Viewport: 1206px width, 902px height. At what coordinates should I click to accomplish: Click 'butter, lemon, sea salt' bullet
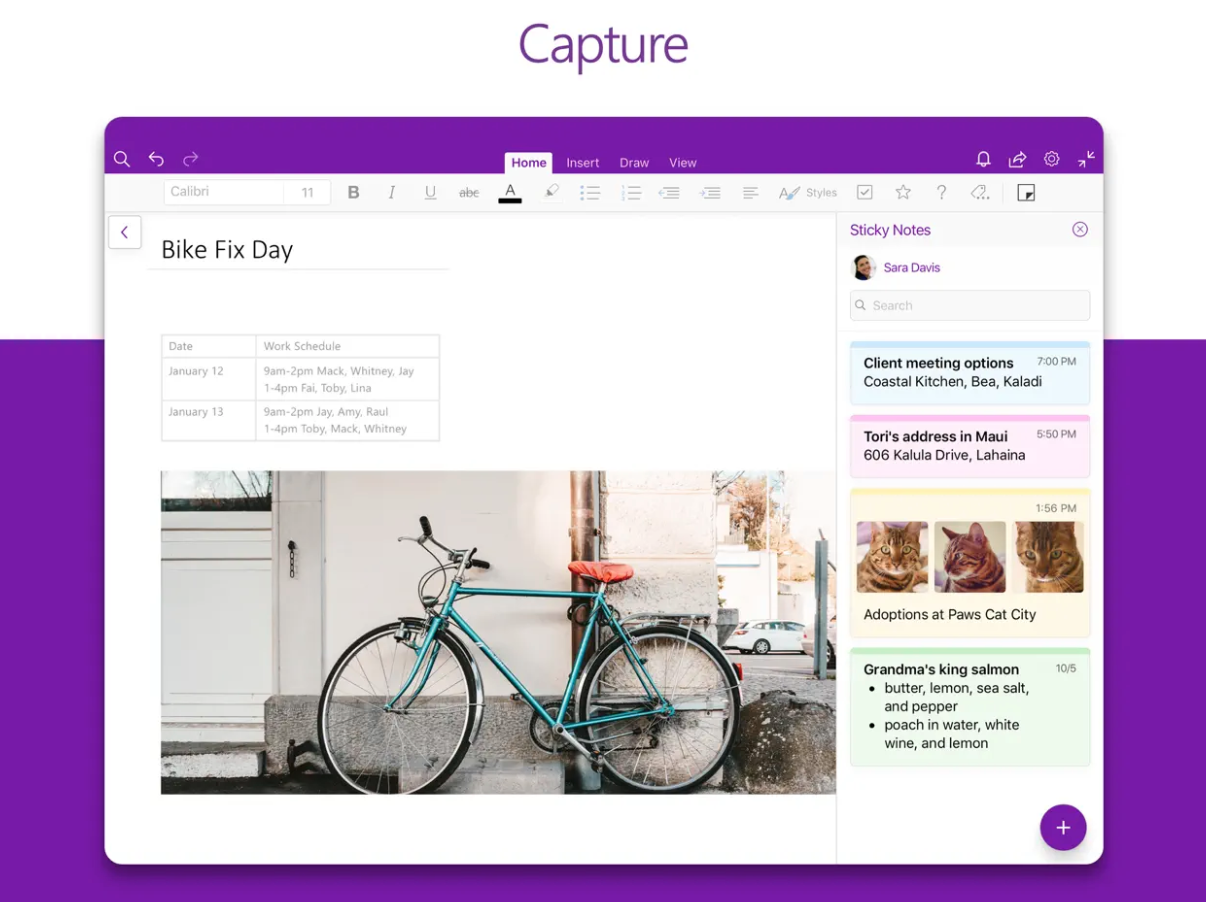[956, 697]
